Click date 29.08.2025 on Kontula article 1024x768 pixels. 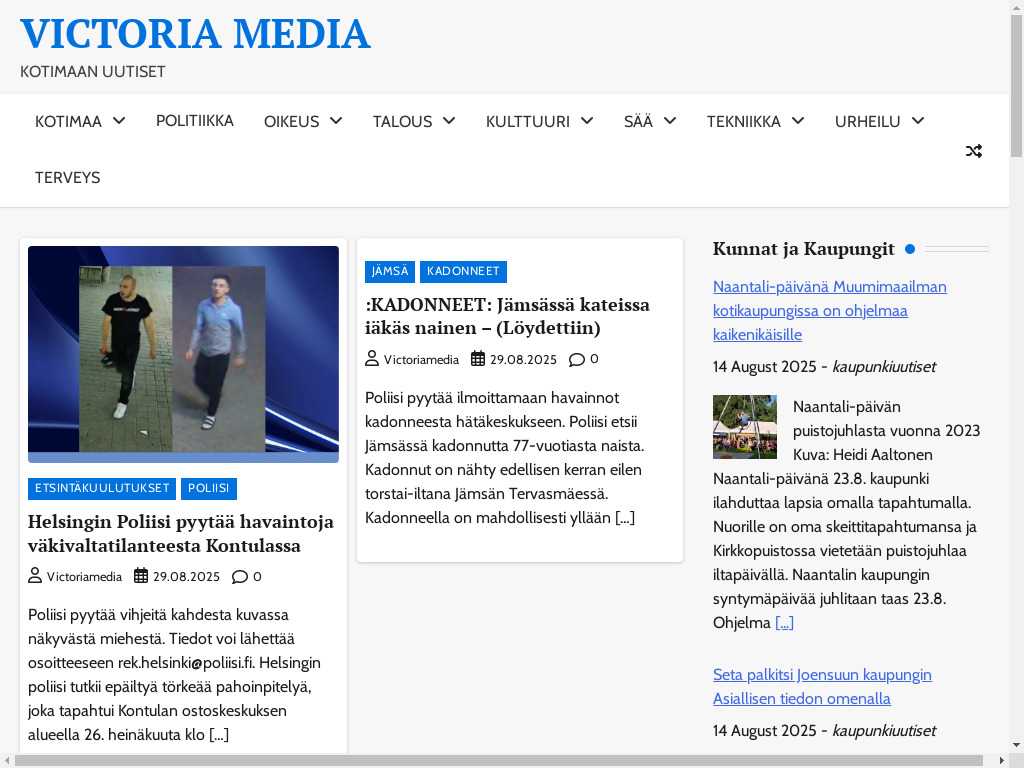coord(186,577)
